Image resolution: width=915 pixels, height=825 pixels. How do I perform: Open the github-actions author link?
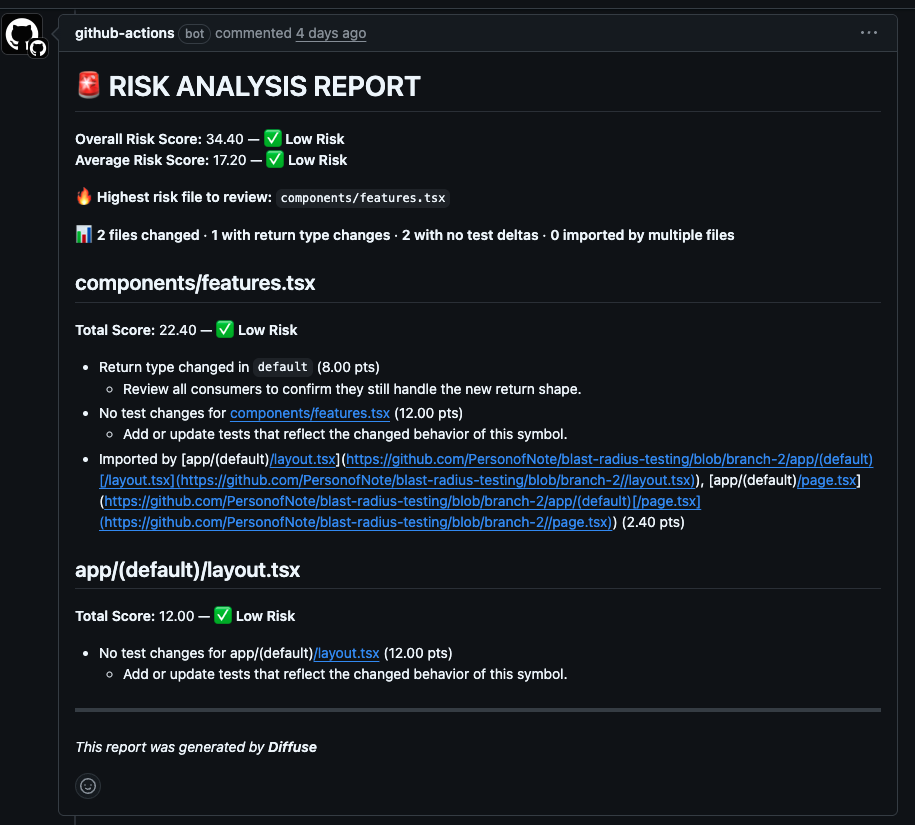(x=124, y=33)
